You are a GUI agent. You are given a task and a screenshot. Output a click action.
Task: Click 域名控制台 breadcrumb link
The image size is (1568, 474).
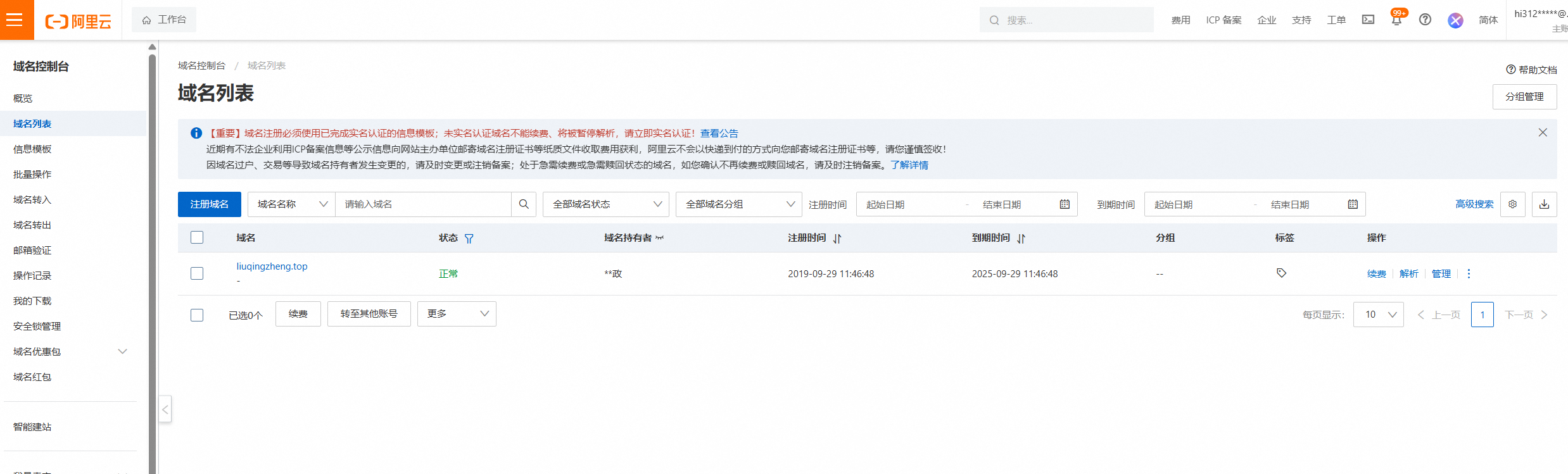click(201, 65)
